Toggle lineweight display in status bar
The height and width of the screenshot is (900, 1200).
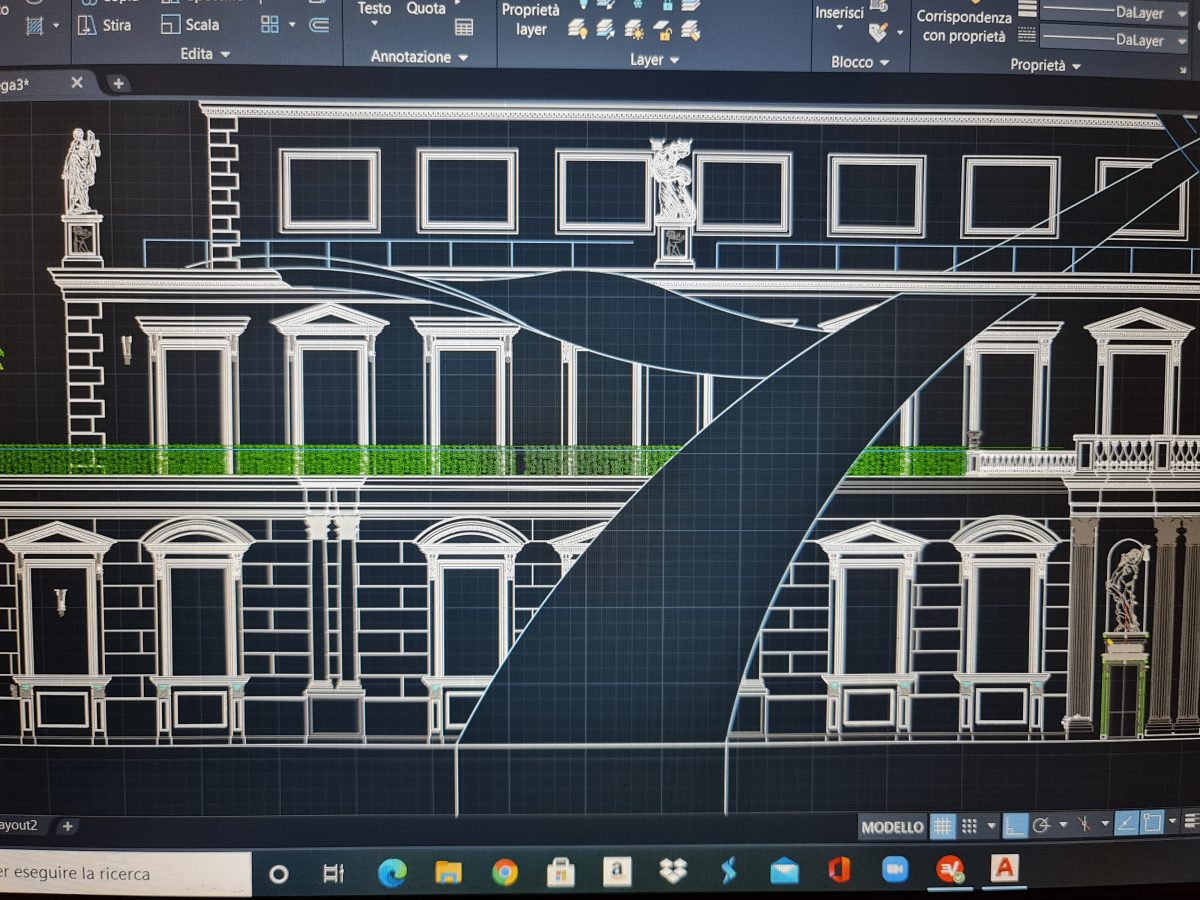click(x=1191, y=821)
